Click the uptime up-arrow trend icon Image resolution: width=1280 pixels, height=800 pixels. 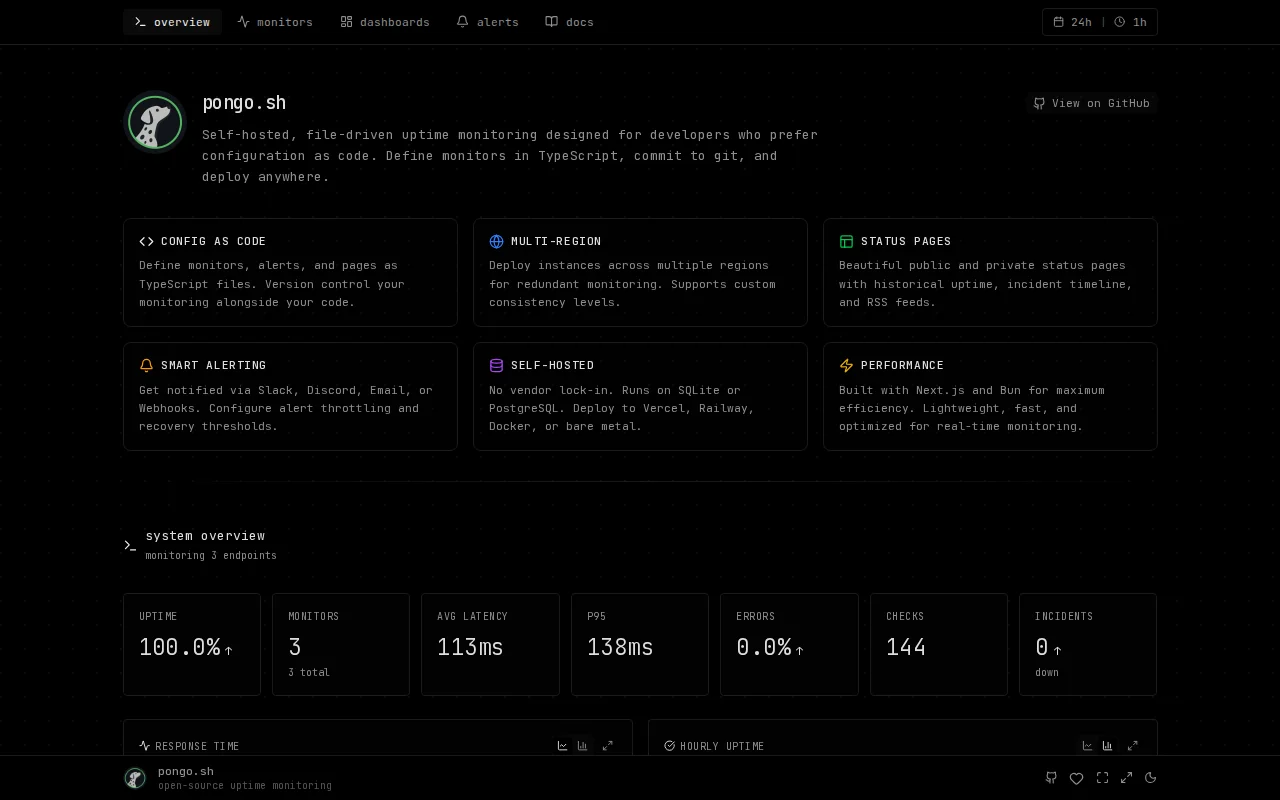click(x=228, y=650)
